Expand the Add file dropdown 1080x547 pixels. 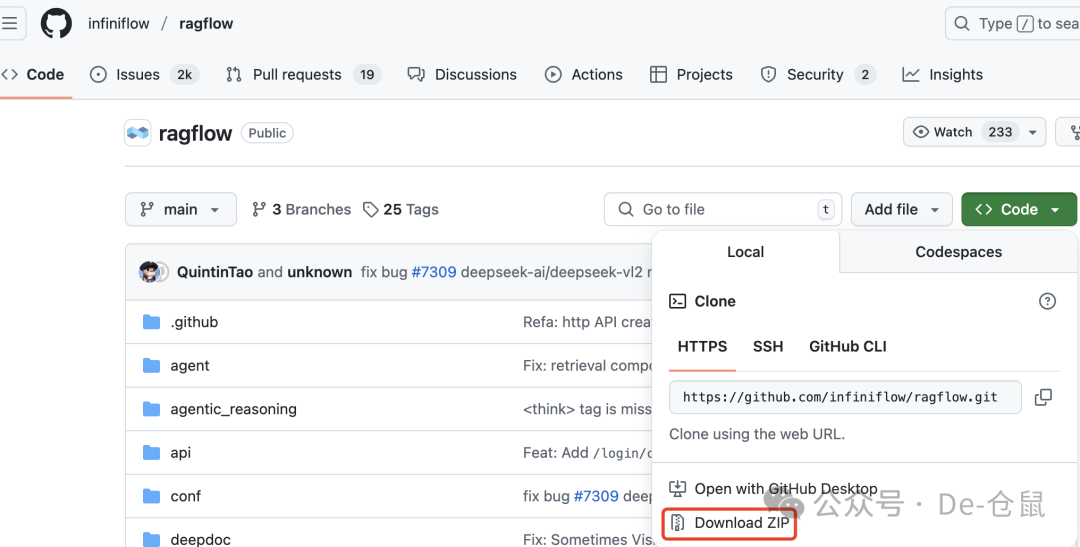(x=901, y=209)
